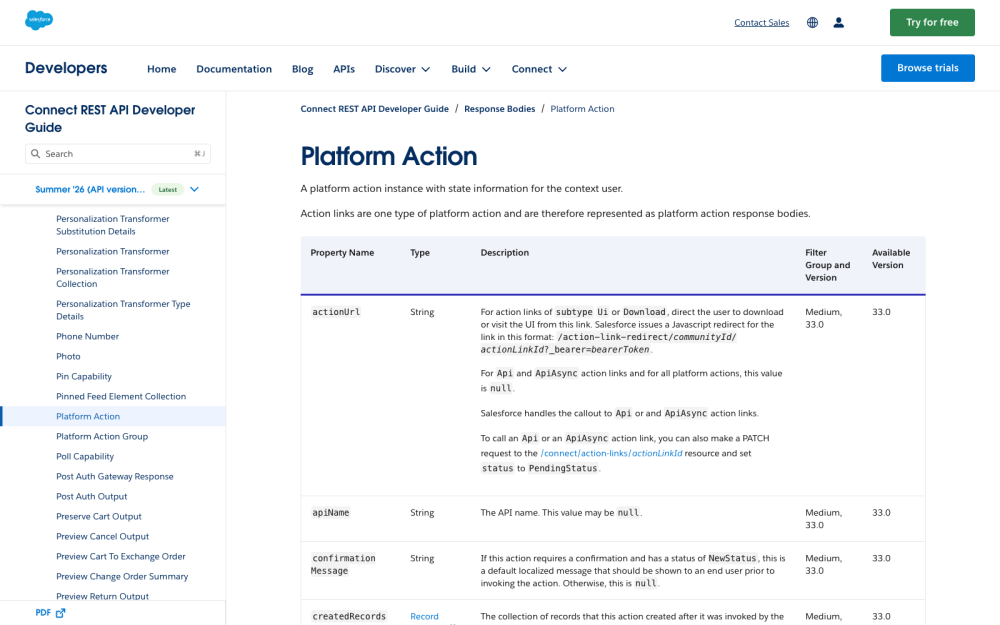Click the Try for free button
The image size is (1000, 625).
(932, 22)
